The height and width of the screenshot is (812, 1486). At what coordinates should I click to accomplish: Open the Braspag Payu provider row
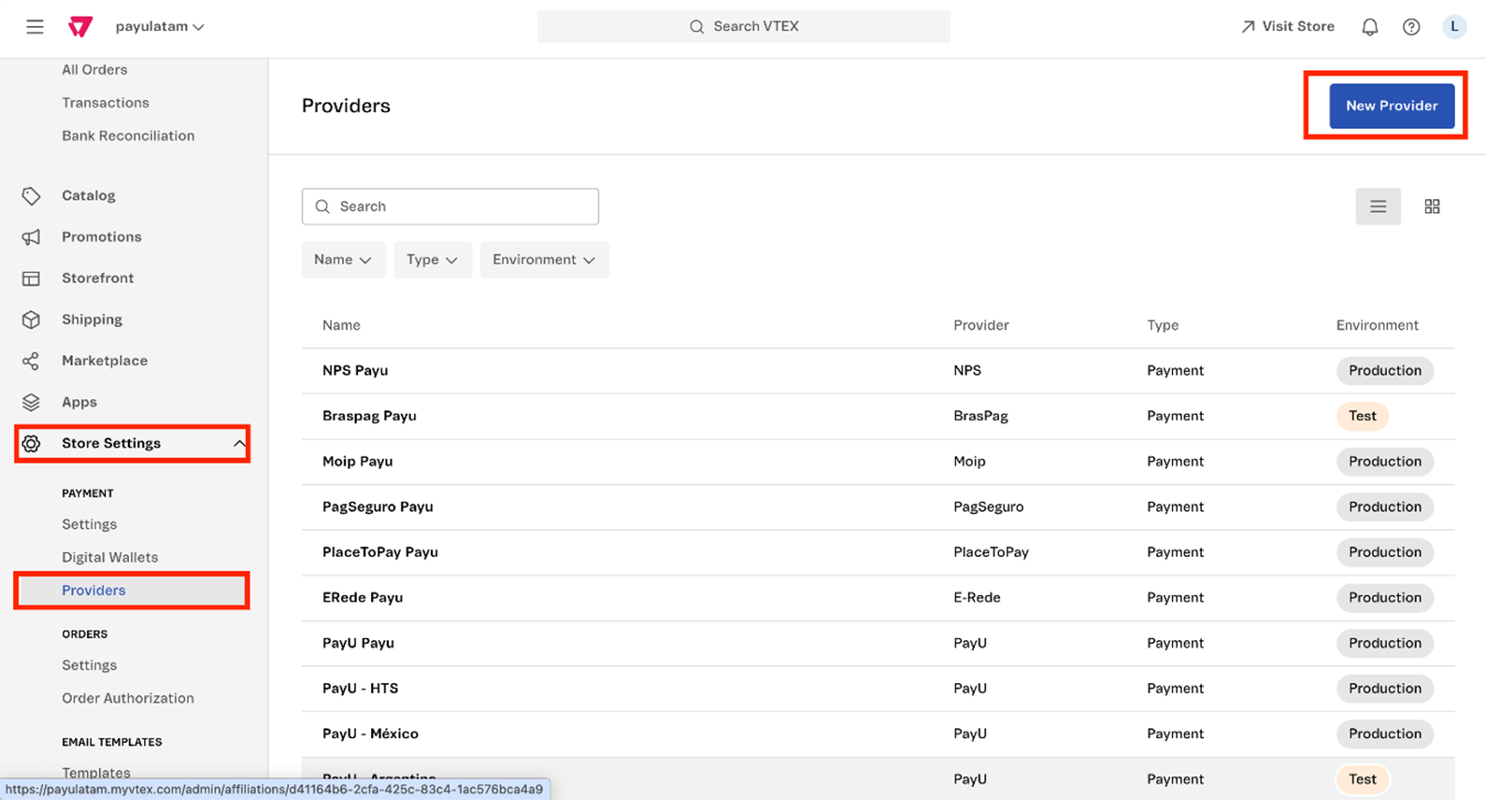pyautogui.click(x=878, y=416)
